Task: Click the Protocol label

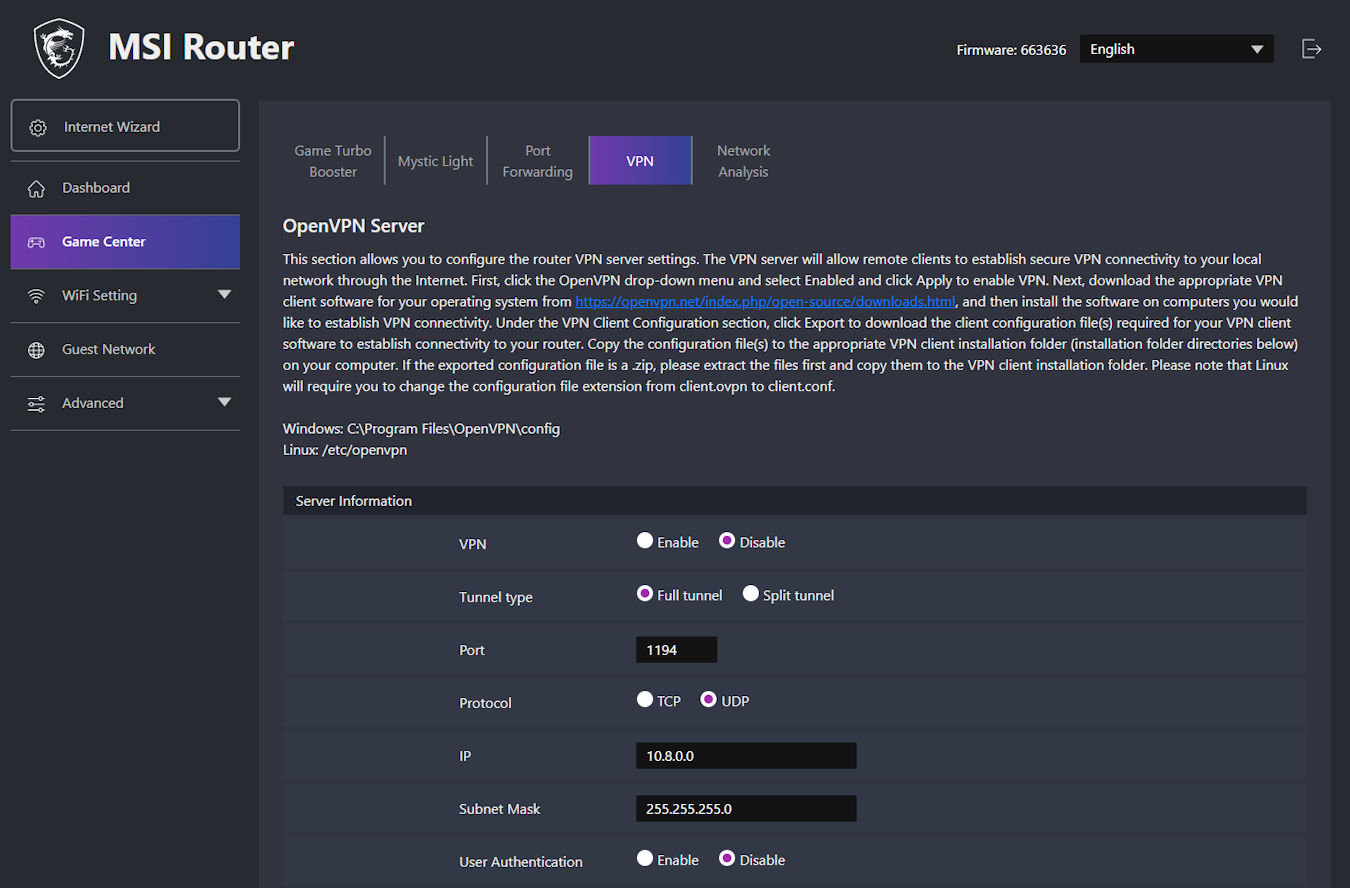Action: click(485, 703)
